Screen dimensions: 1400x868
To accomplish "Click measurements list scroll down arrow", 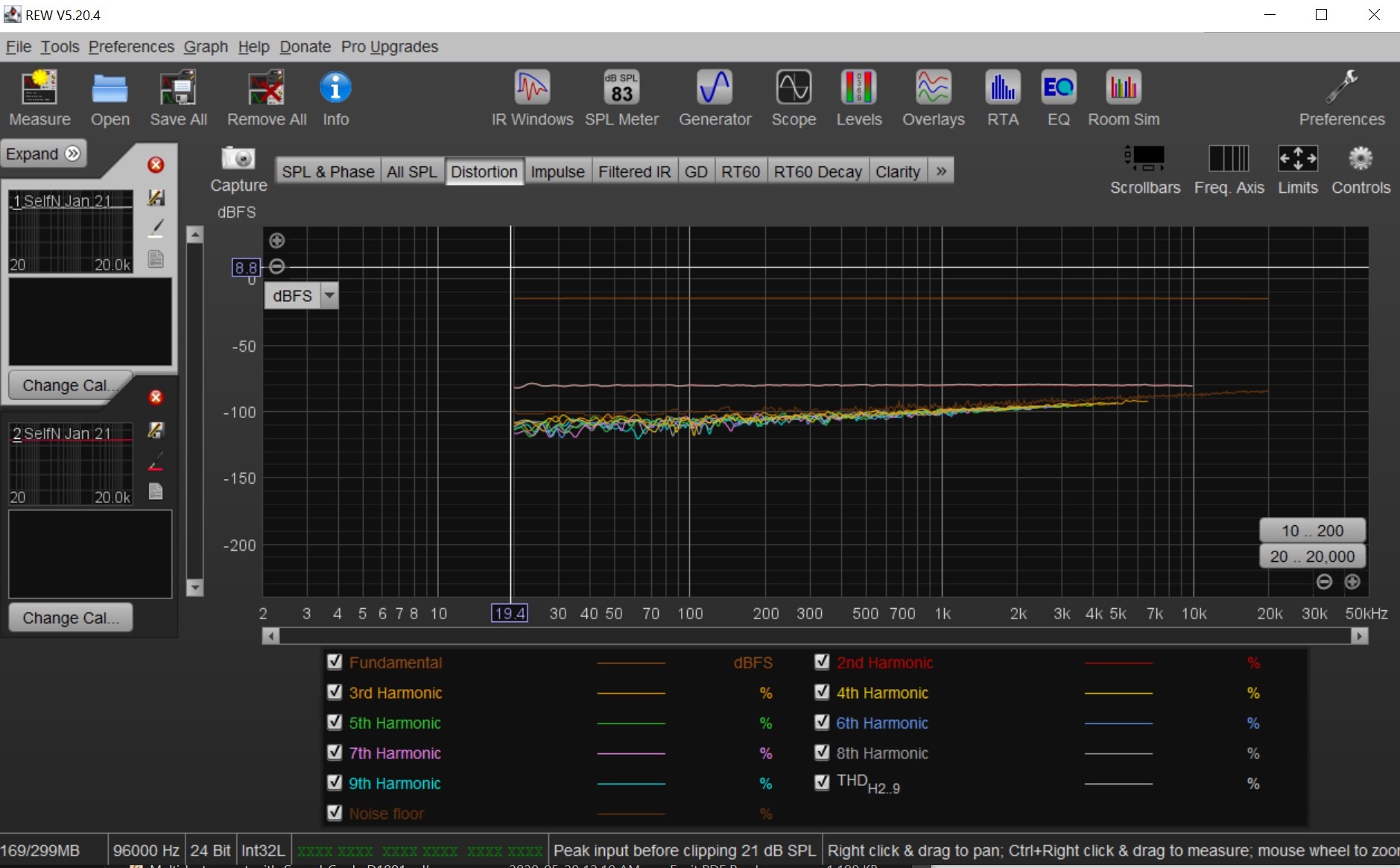I will pyautogui.click(x=194, y=588).
